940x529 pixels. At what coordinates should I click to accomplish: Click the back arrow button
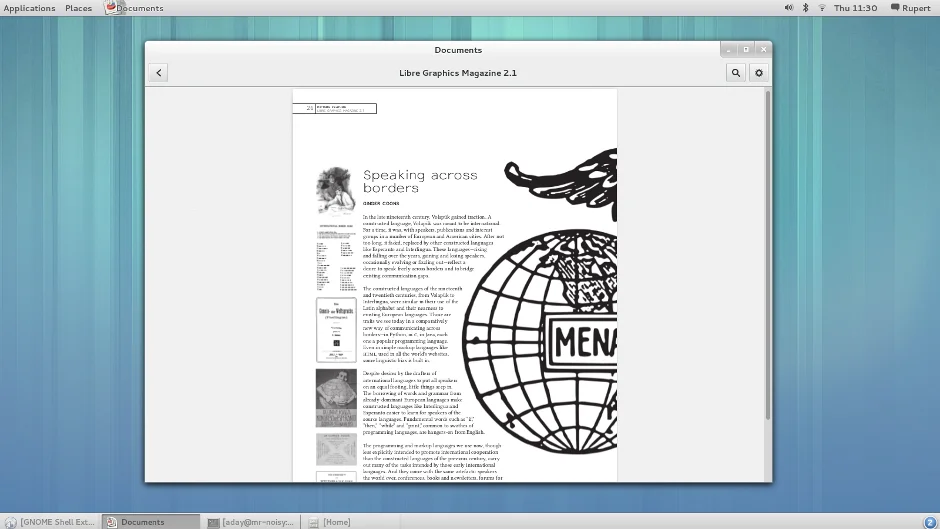click(158, 73)
